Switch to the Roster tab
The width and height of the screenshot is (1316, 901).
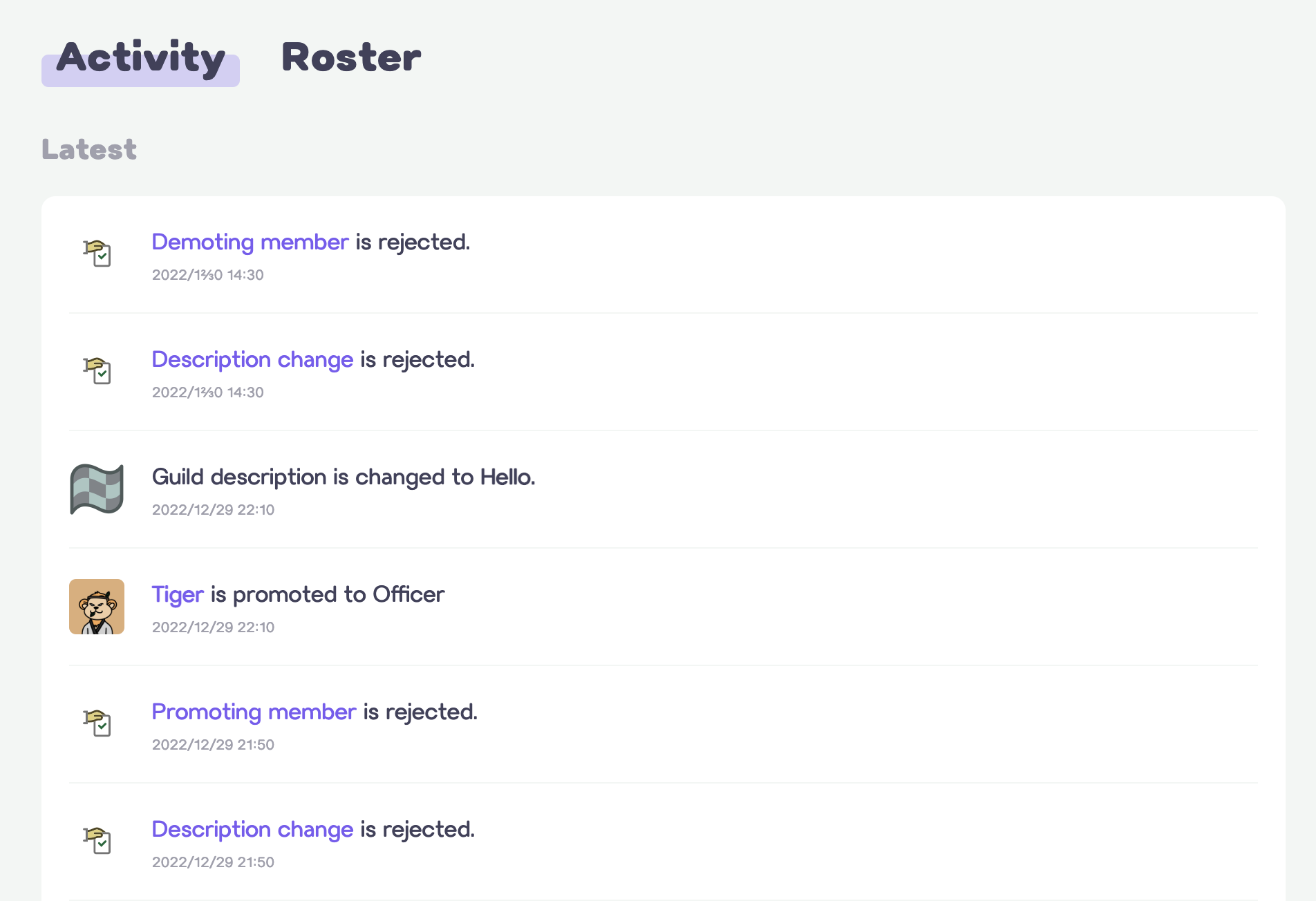(x=351, y=57)
